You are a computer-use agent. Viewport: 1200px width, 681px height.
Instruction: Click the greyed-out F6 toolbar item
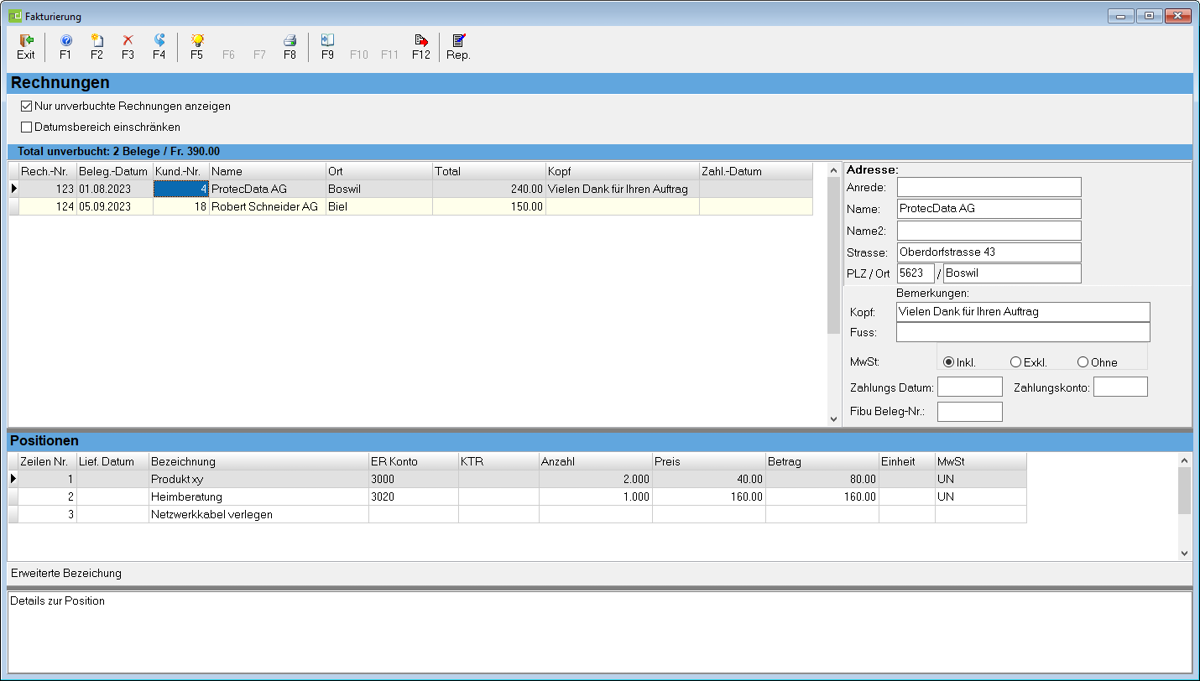pos(228,55)
